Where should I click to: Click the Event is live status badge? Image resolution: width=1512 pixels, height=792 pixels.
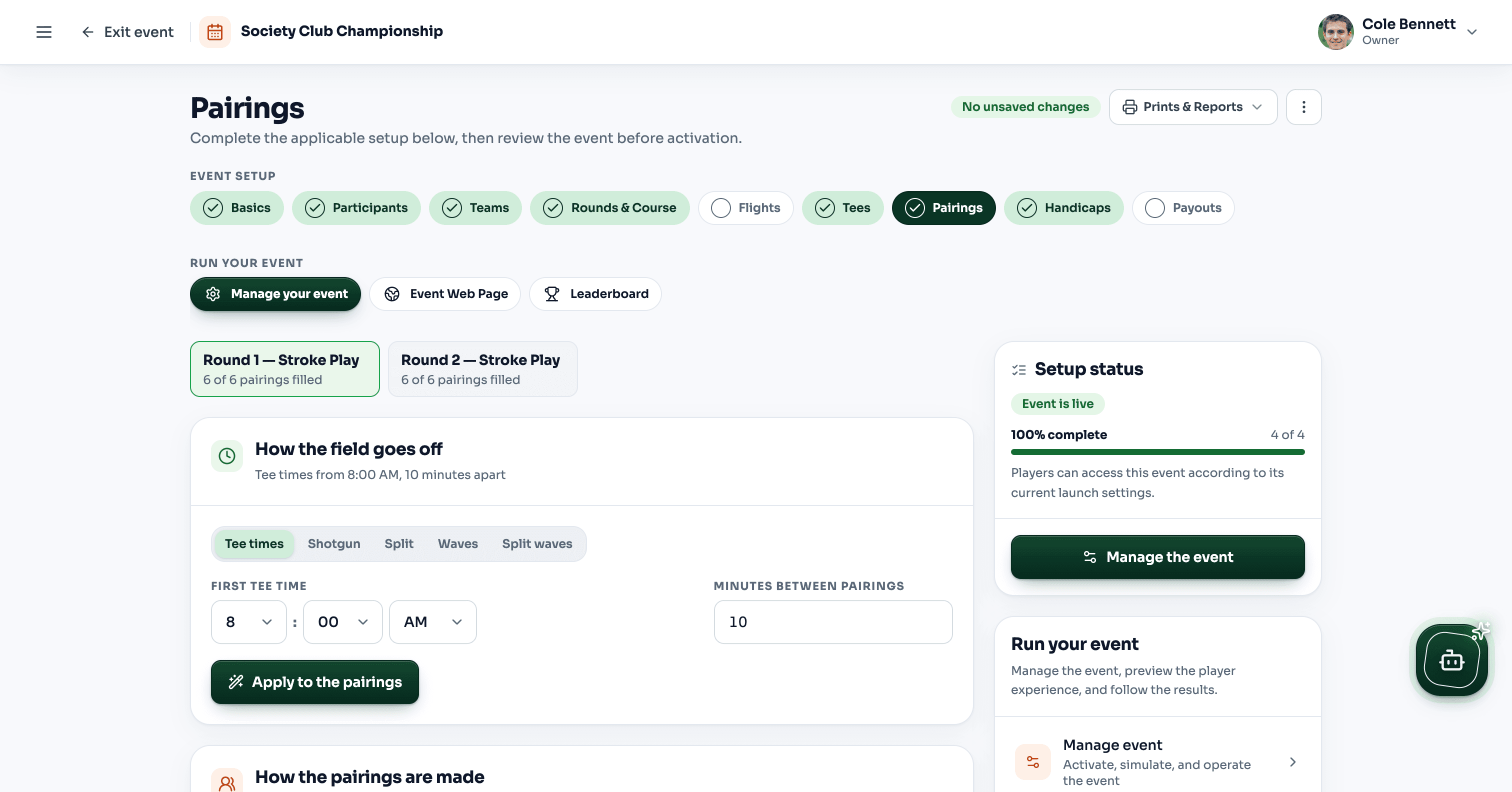coord(1057,404)
